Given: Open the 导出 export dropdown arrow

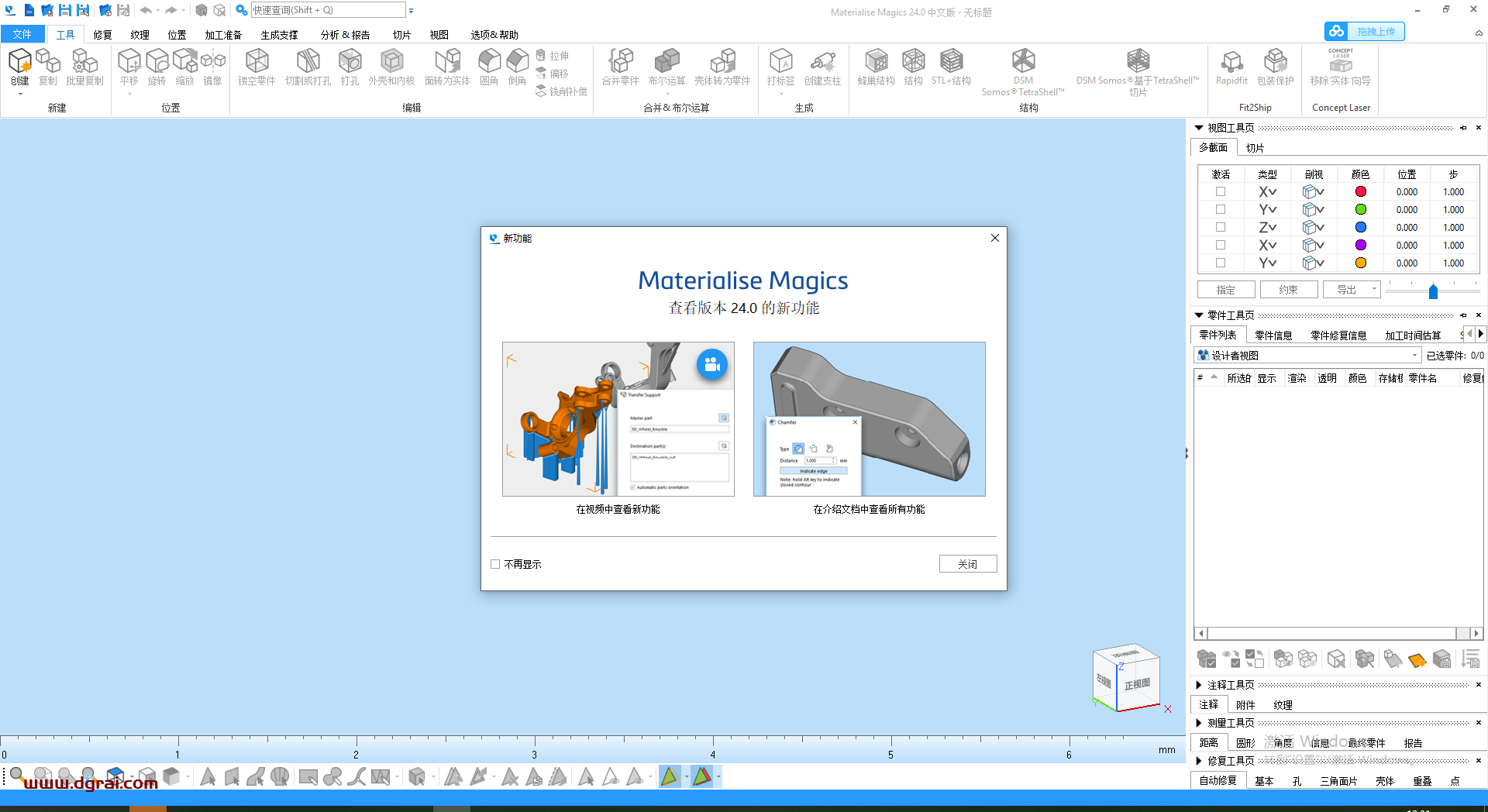Looking at the screenshot, I should click(x=1374, y=289).
